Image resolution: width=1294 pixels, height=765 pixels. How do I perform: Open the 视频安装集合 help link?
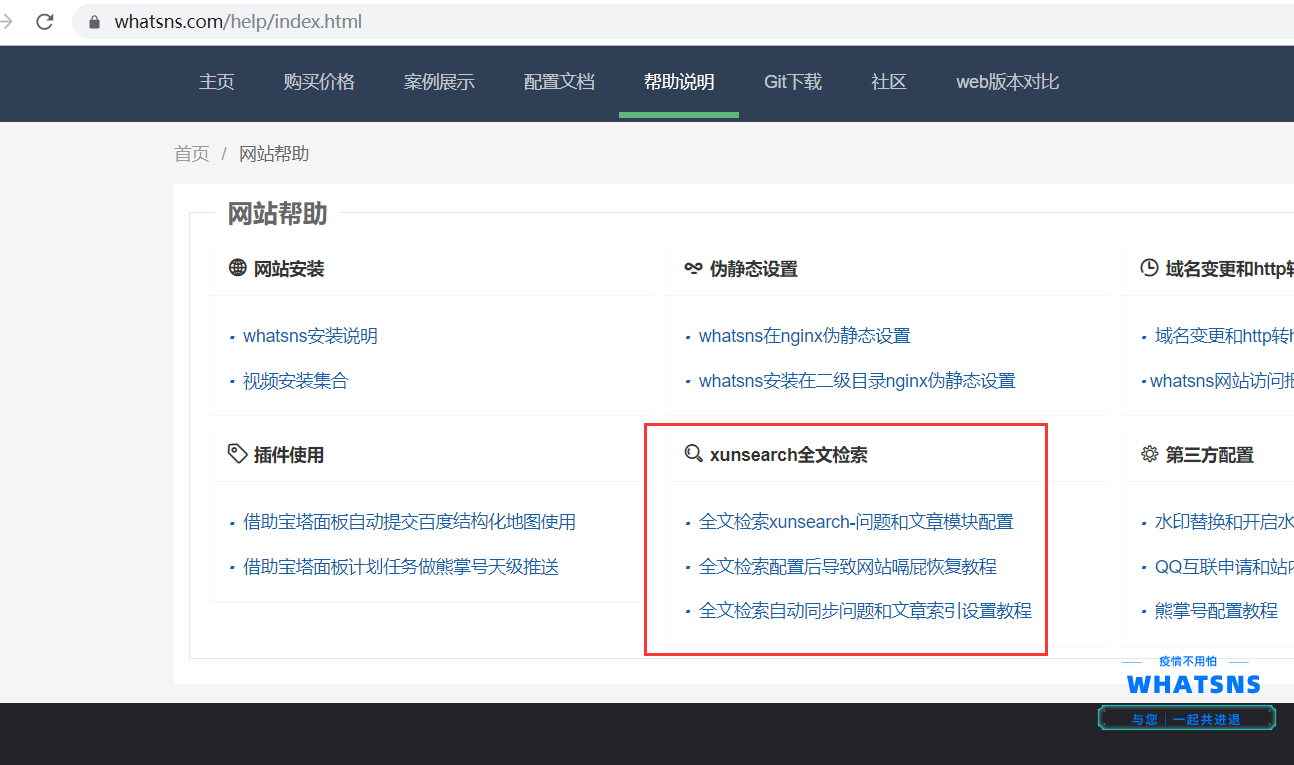[295, 381]
